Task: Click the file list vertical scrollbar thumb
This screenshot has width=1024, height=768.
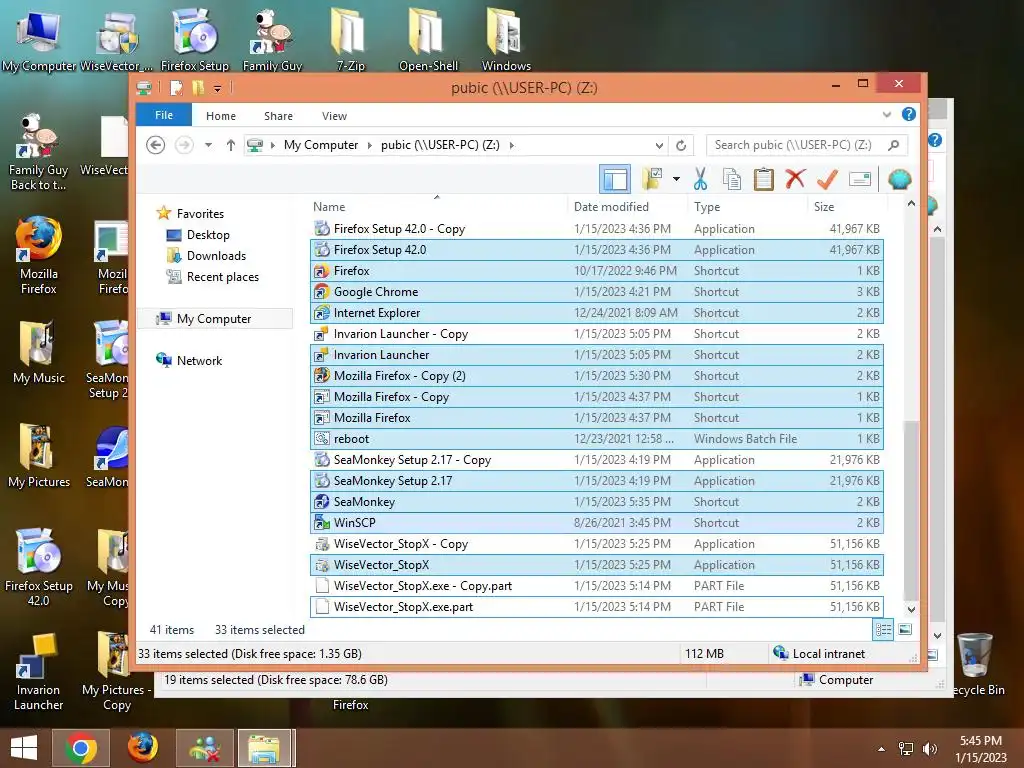Action: pos(911,509)
